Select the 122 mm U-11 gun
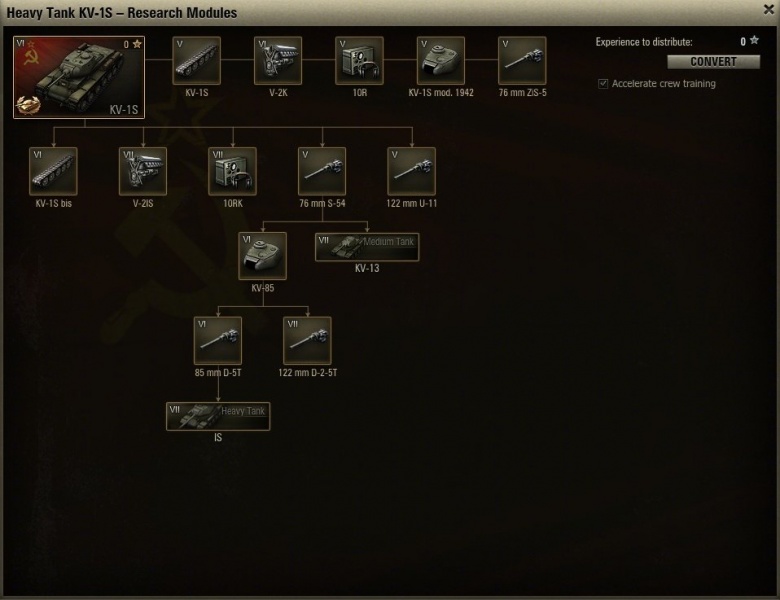The height and width of the screenshot is (600, 780). point(411,171)
